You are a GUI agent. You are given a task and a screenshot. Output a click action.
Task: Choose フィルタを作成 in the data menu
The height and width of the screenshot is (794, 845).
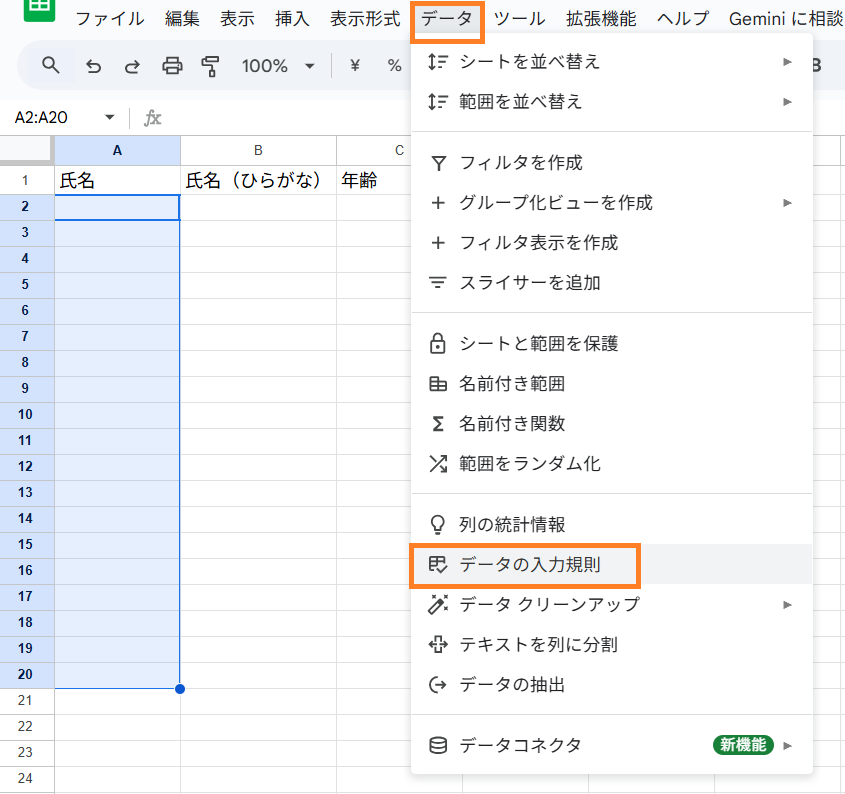point(520,163)
